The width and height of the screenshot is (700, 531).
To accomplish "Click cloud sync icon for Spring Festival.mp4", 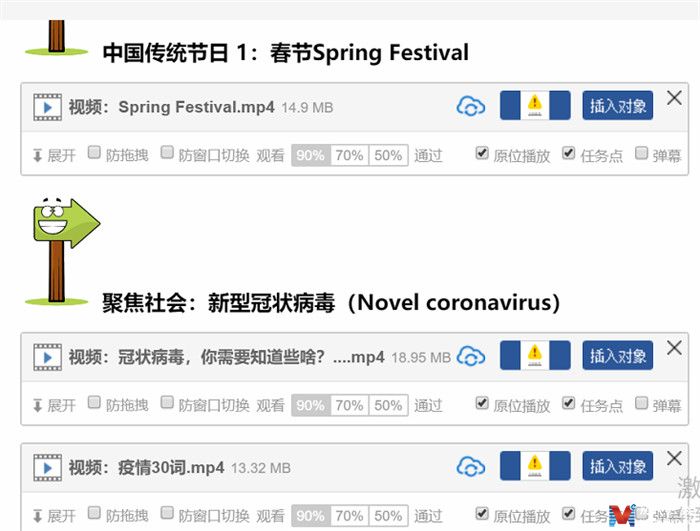I will tap(471, 106).
